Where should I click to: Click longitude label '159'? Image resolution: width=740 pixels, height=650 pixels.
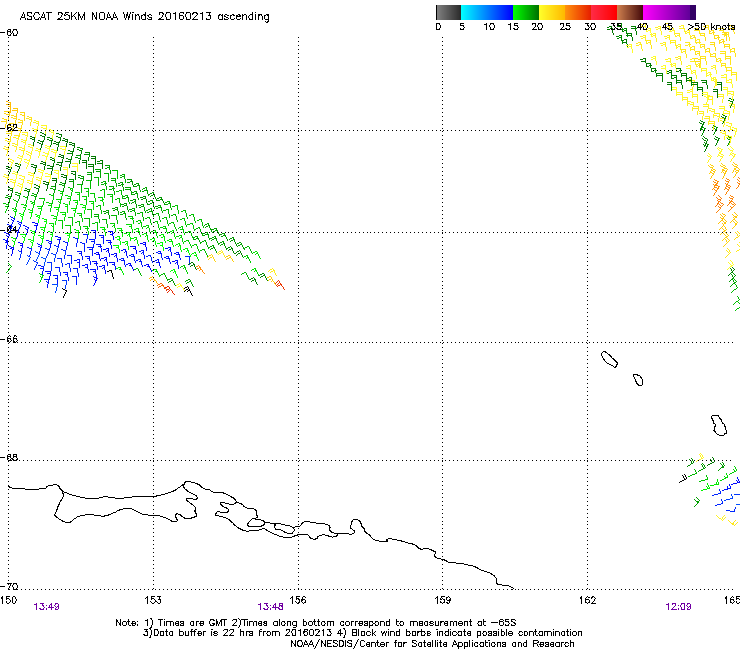[x=443, y=600]
